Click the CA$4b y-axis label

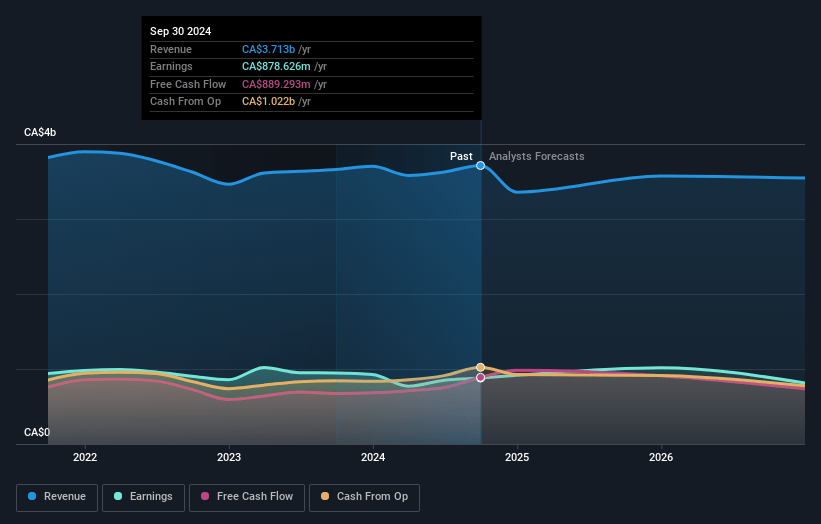(x=40, y=132)
